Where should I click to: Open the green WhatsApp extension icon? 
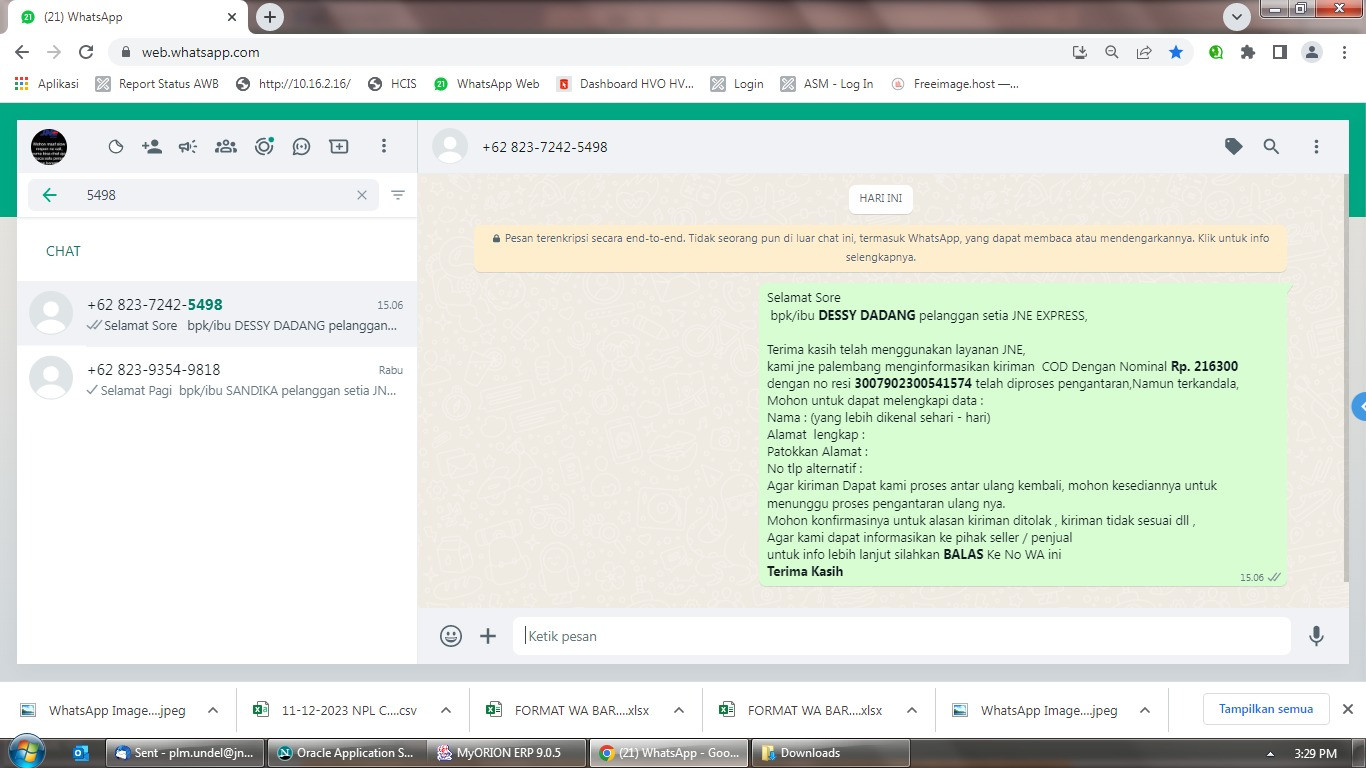coord(1216,52)
